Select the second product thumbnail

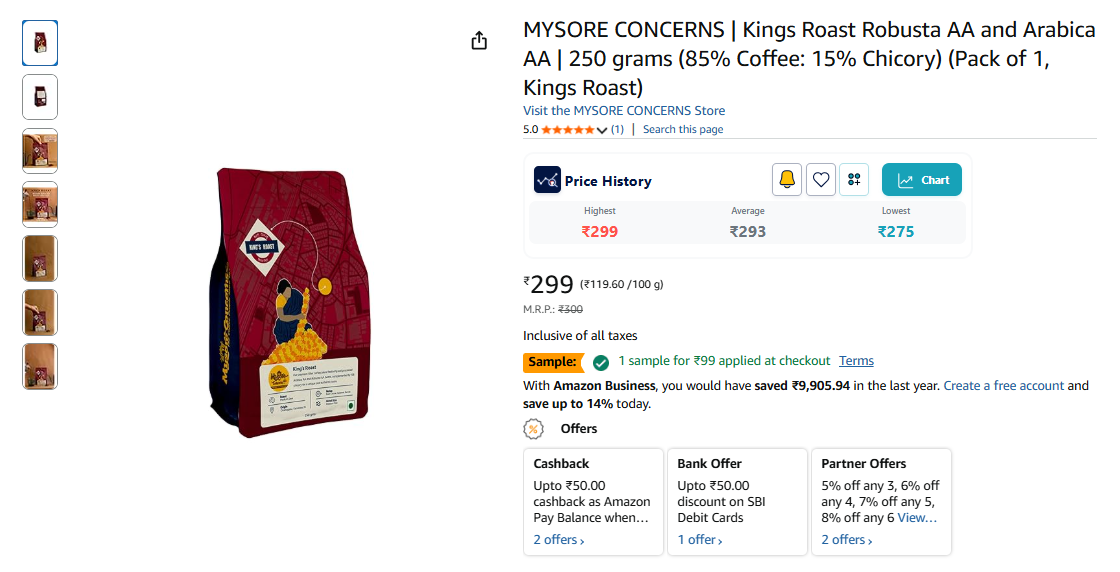pos(40,97)
